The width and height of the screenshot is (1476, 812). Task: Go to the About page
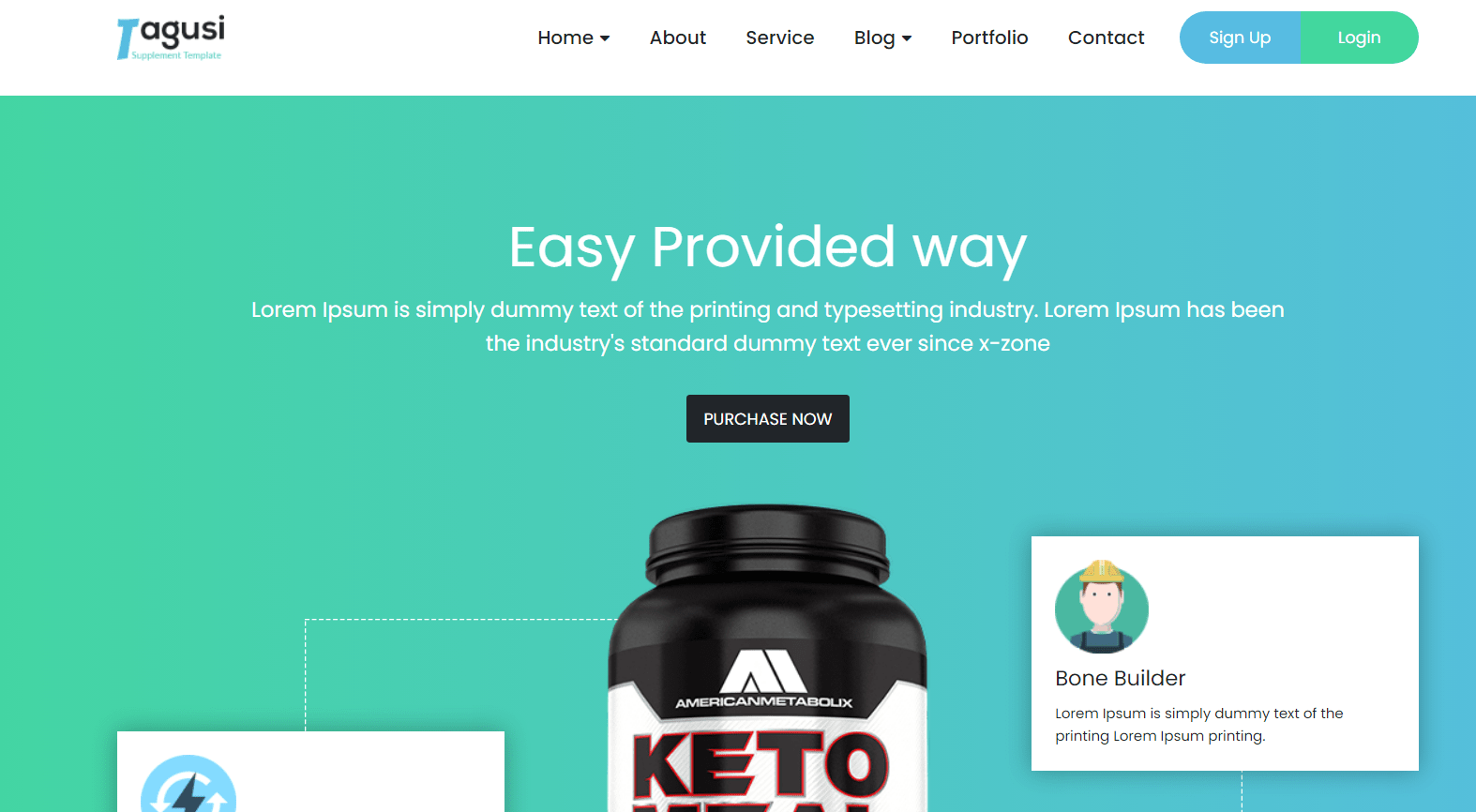(678, 38)
